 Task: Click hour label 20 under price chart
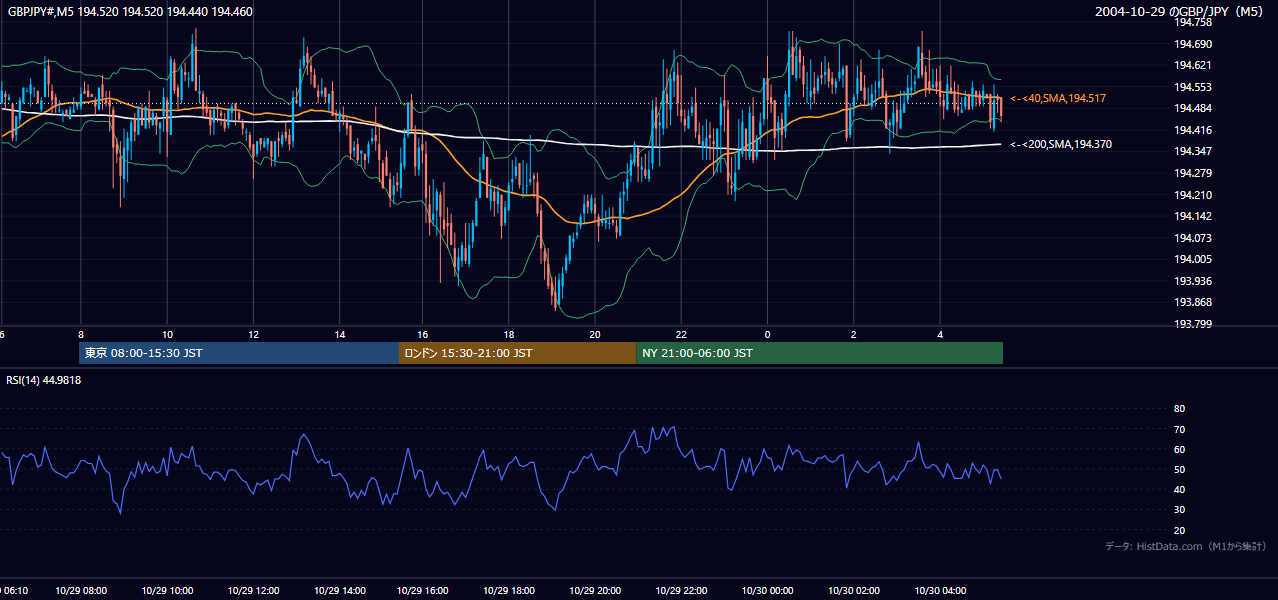(595, 334)
